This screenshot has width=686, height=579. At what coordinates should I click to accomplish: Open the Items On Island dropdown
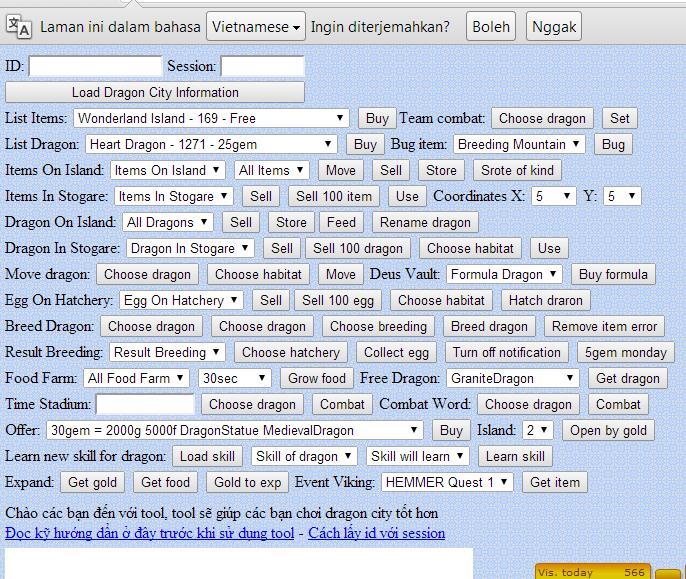click(x=168, y=170)
